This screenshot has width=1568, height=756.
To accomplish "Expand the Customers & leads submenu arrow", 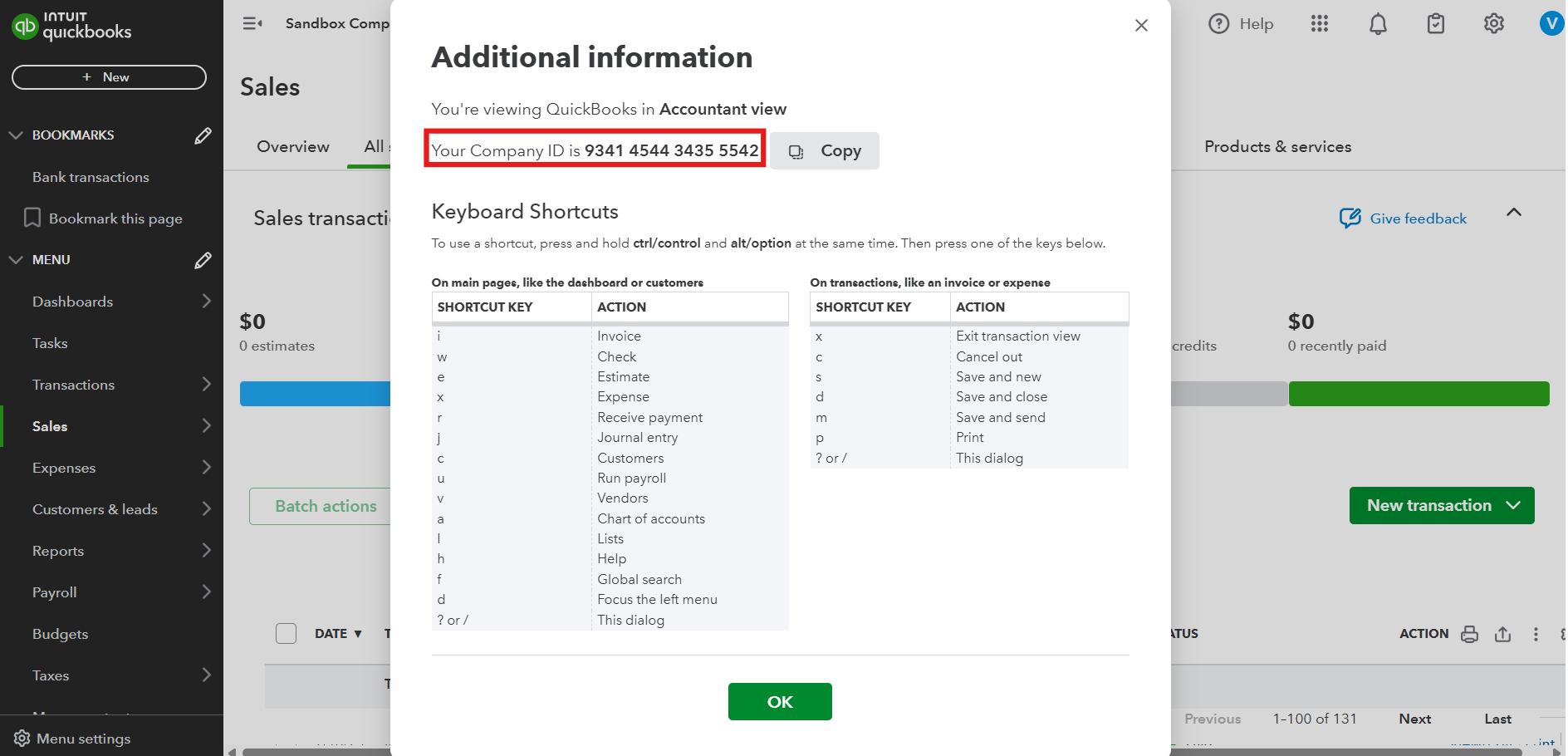I will 207,508.
